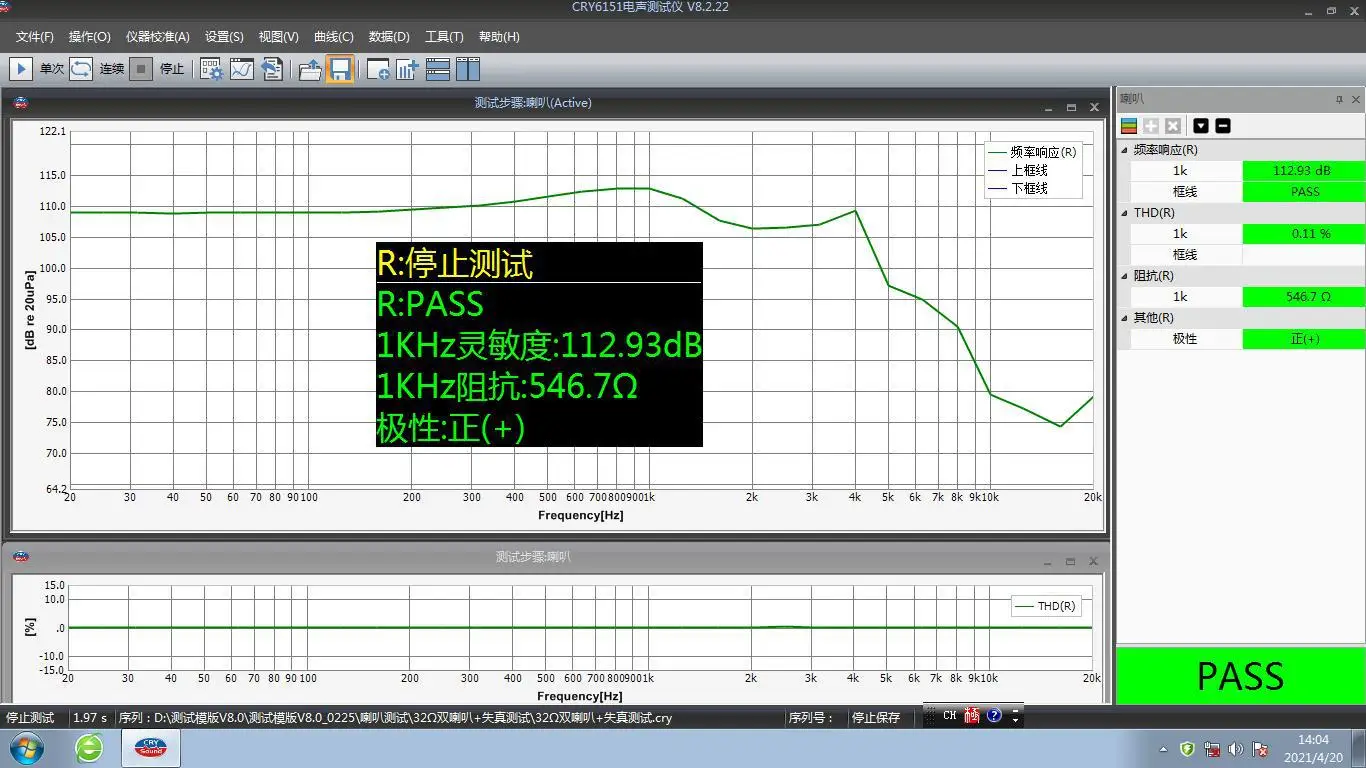Click the open folder icon
Screen dimensions: 1366x768
310,69
